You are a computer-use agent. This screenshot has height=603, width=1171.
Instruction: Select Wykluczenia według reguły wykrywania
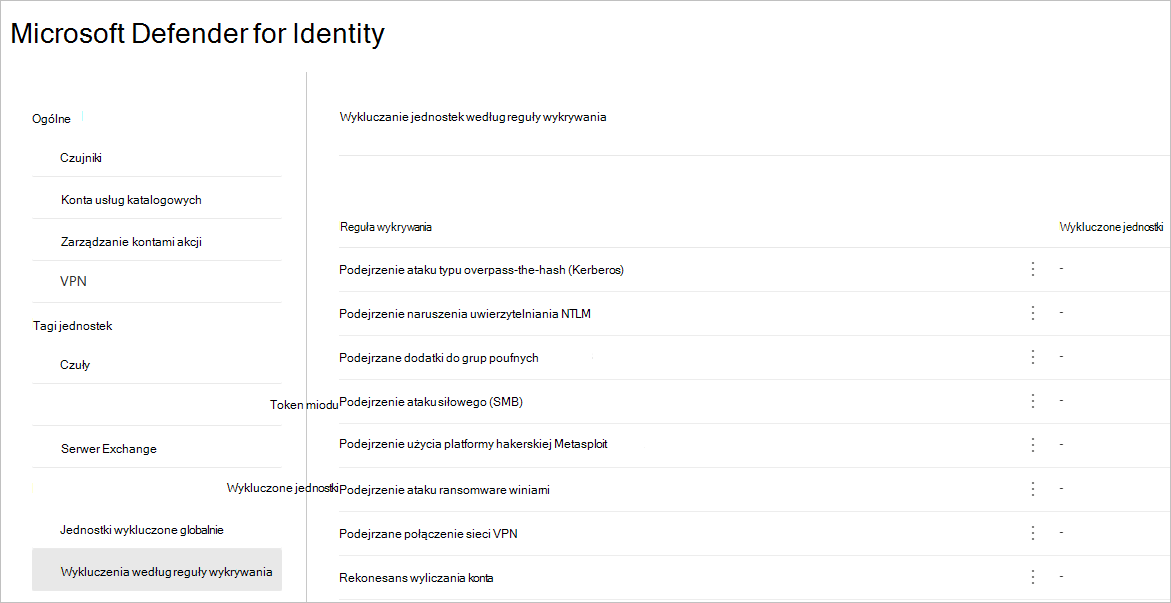coord(166,572)
